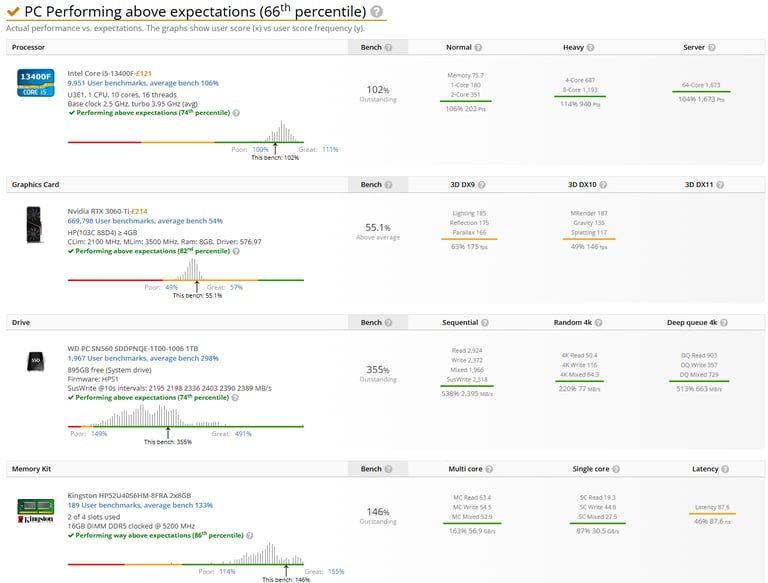Open 1,967 User benchmarks drive link

point(143,358)
